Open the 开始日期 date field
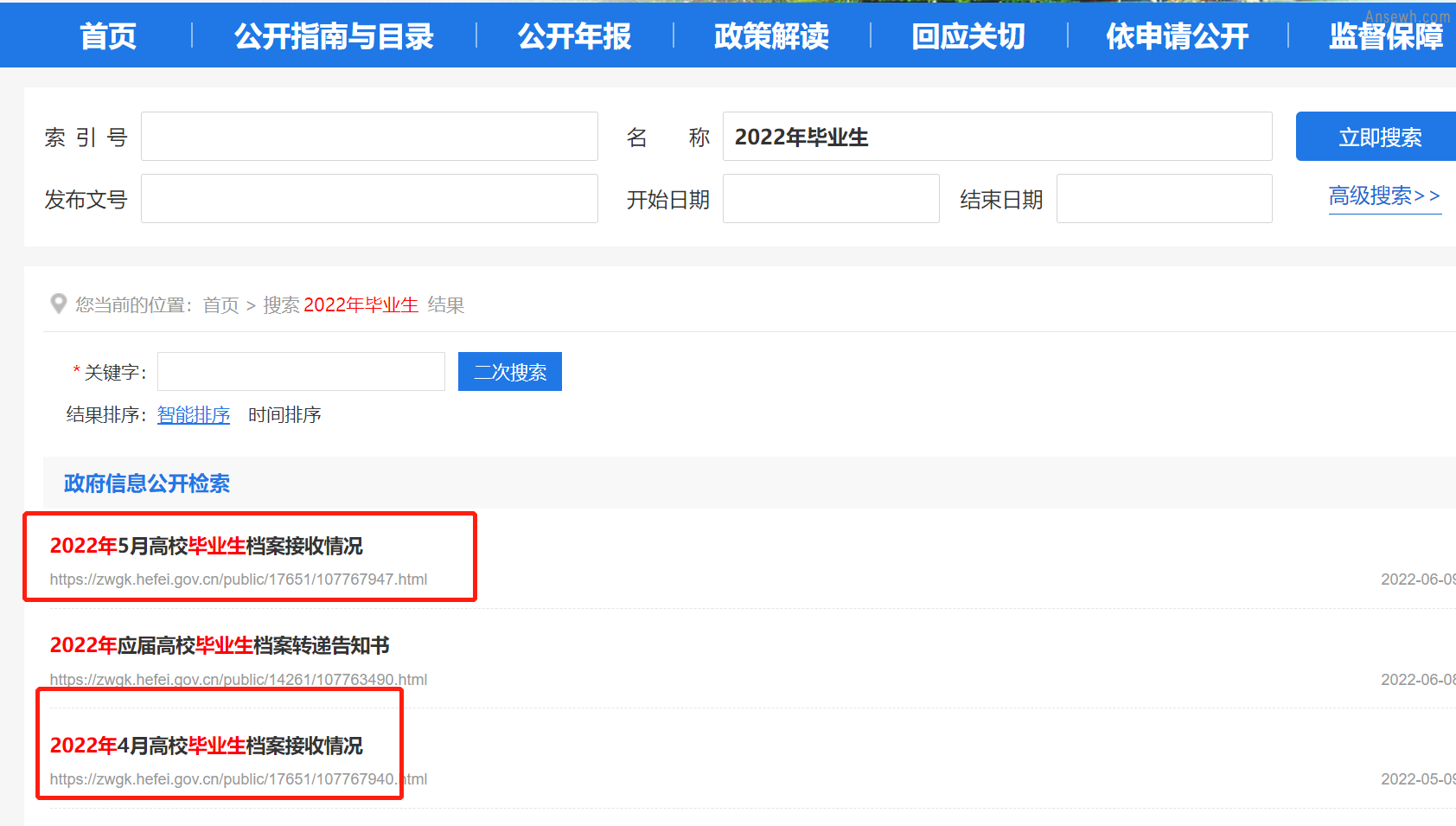The image size is (1456, 826). coord(831,199)
